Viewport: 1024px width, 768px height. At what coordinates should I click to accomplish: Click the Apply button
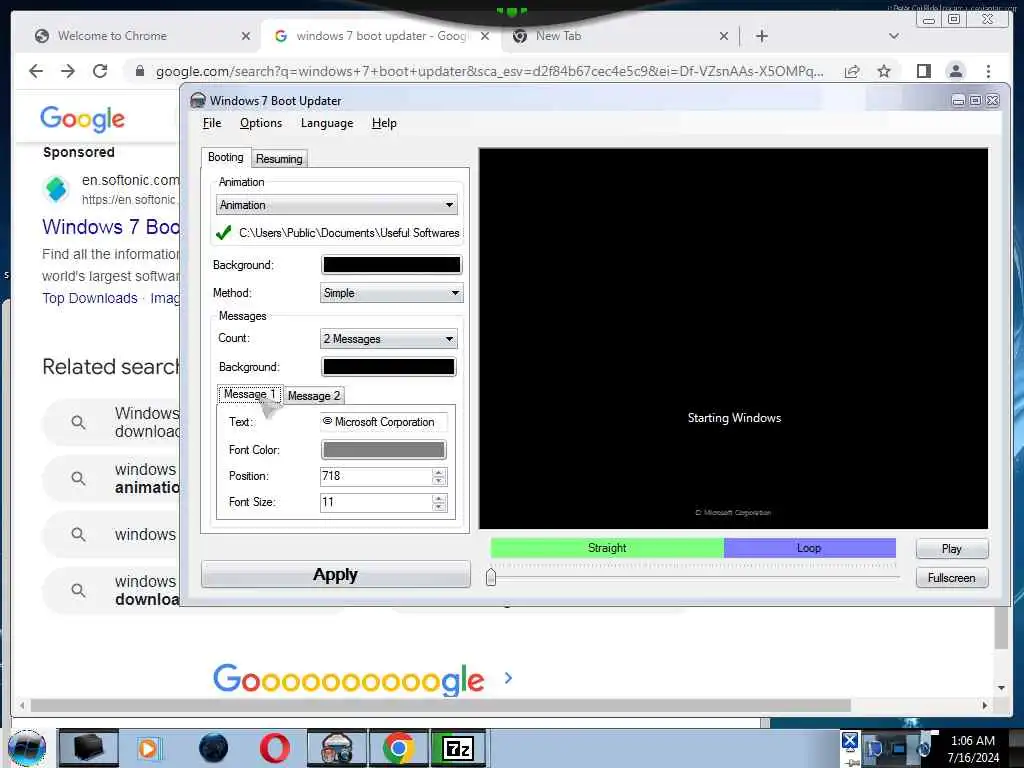336,575
